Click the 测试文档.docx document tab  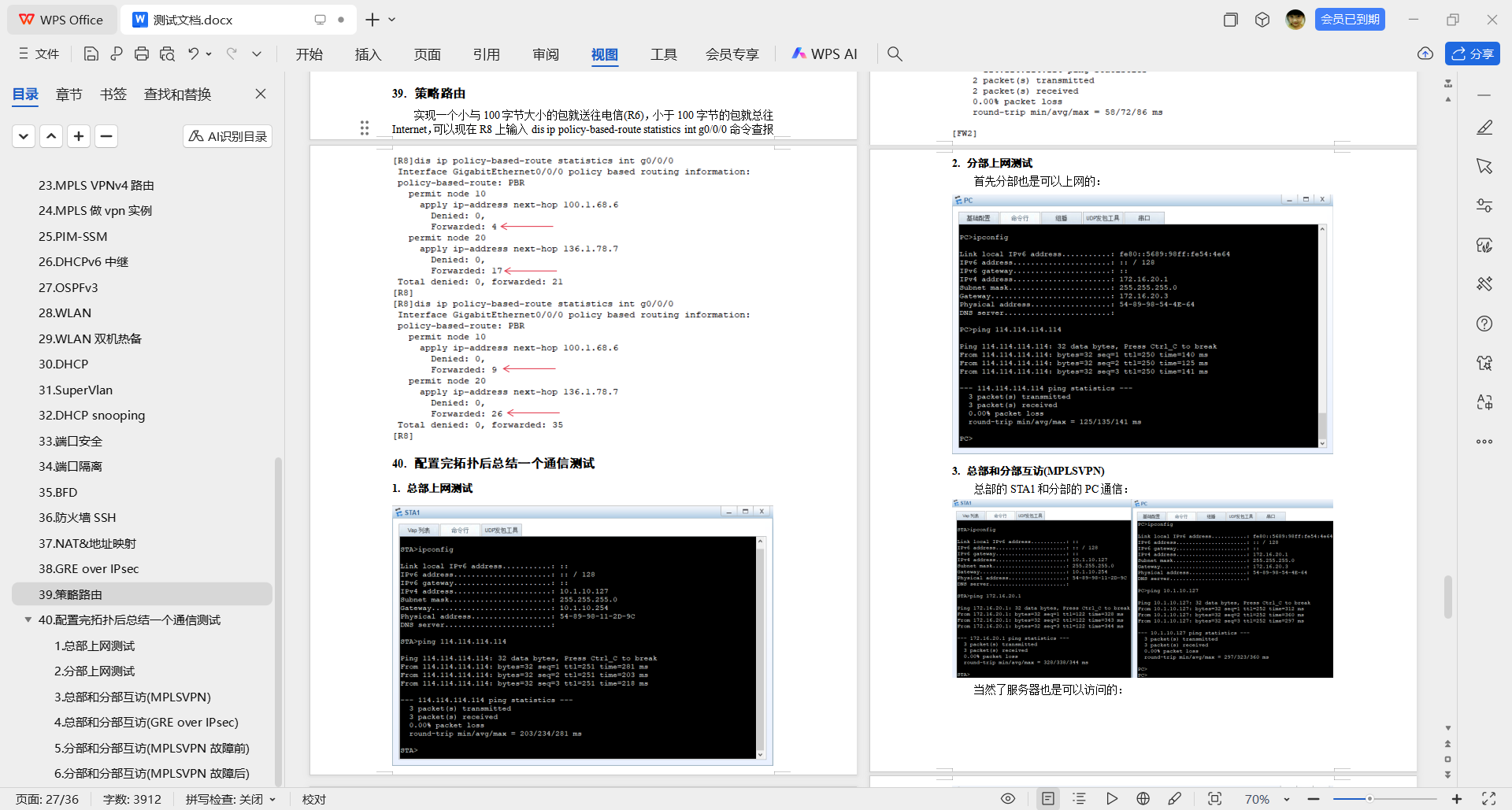(x=239, y=20)
